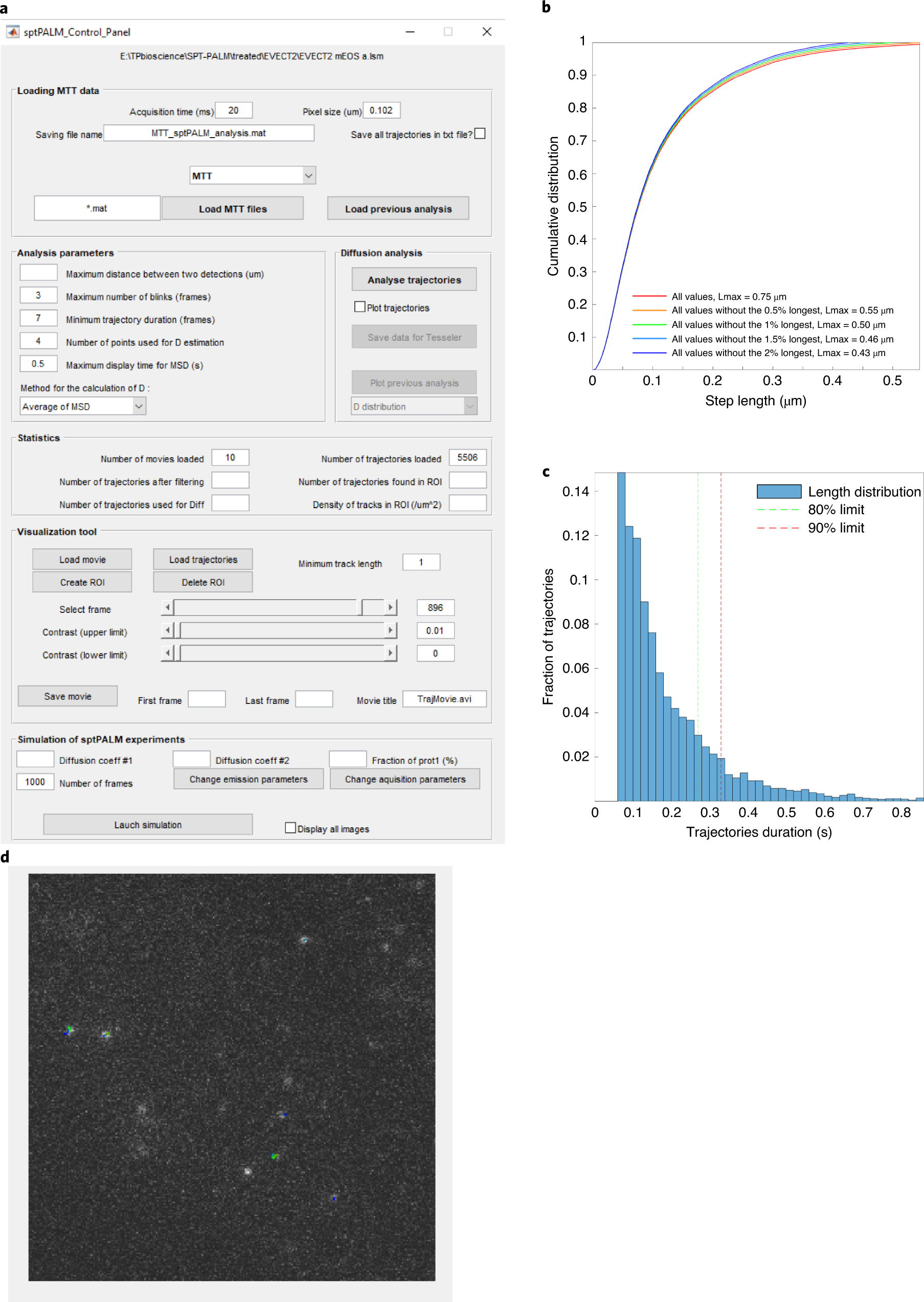Click Maximum number of blinks field
The image size is (924, 1302).
[38, 296]
